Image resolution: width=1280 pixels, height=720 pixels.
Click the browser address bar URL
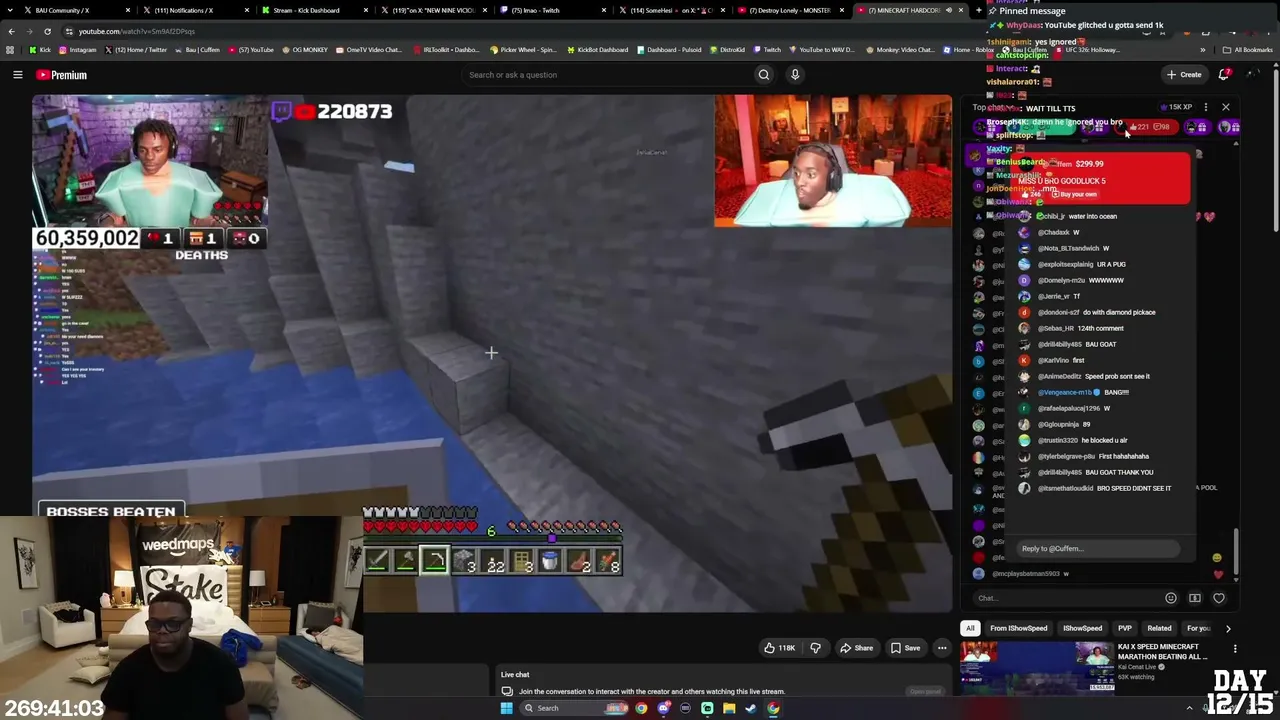tap(136, 31)
